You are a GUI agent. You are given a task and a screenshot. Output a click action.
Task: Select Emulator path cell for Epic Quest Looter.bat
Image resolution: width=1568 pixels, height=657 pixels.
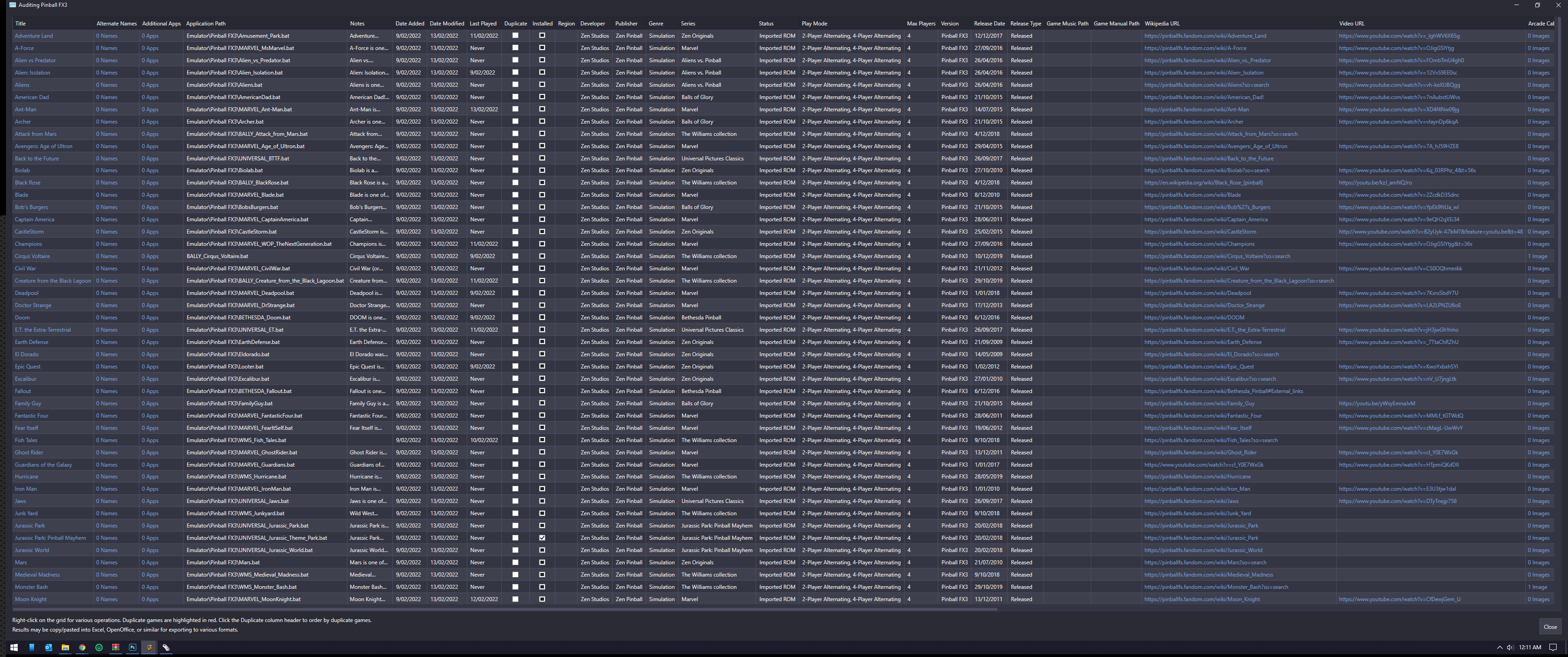click(x=265, y=367)
